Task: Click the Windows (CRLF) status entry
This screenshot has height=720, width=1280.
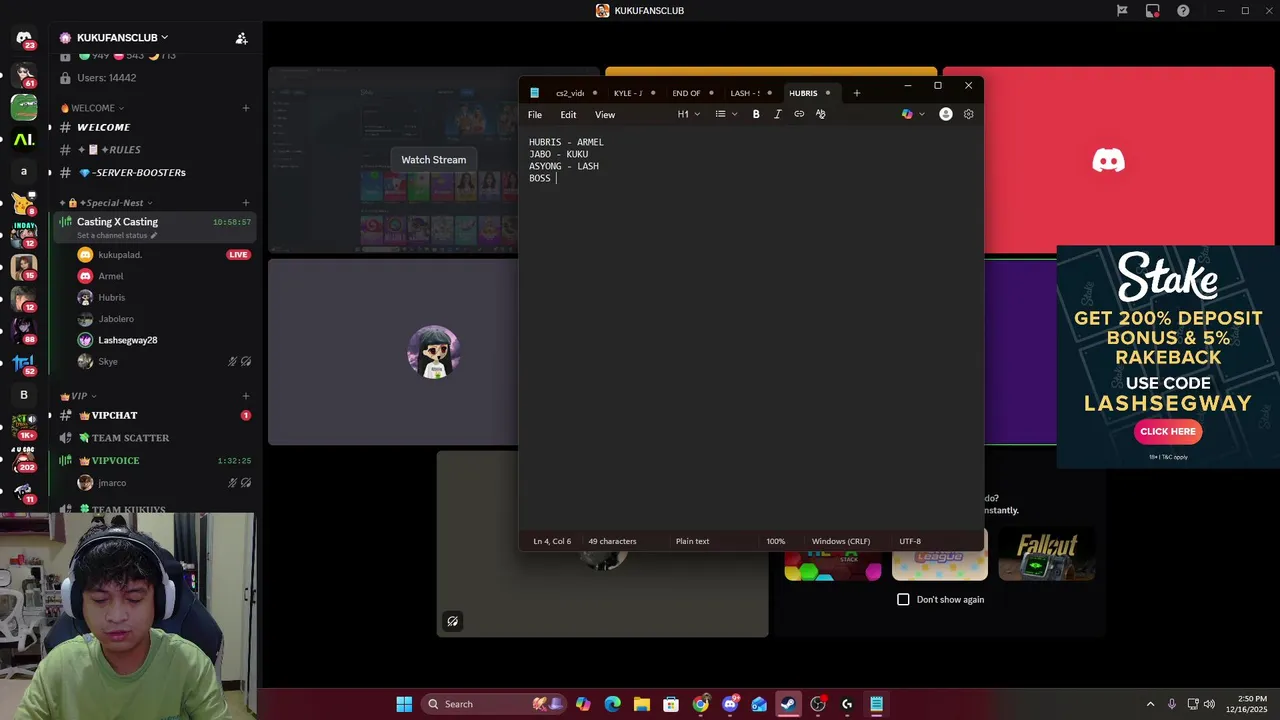Action: 840,541
